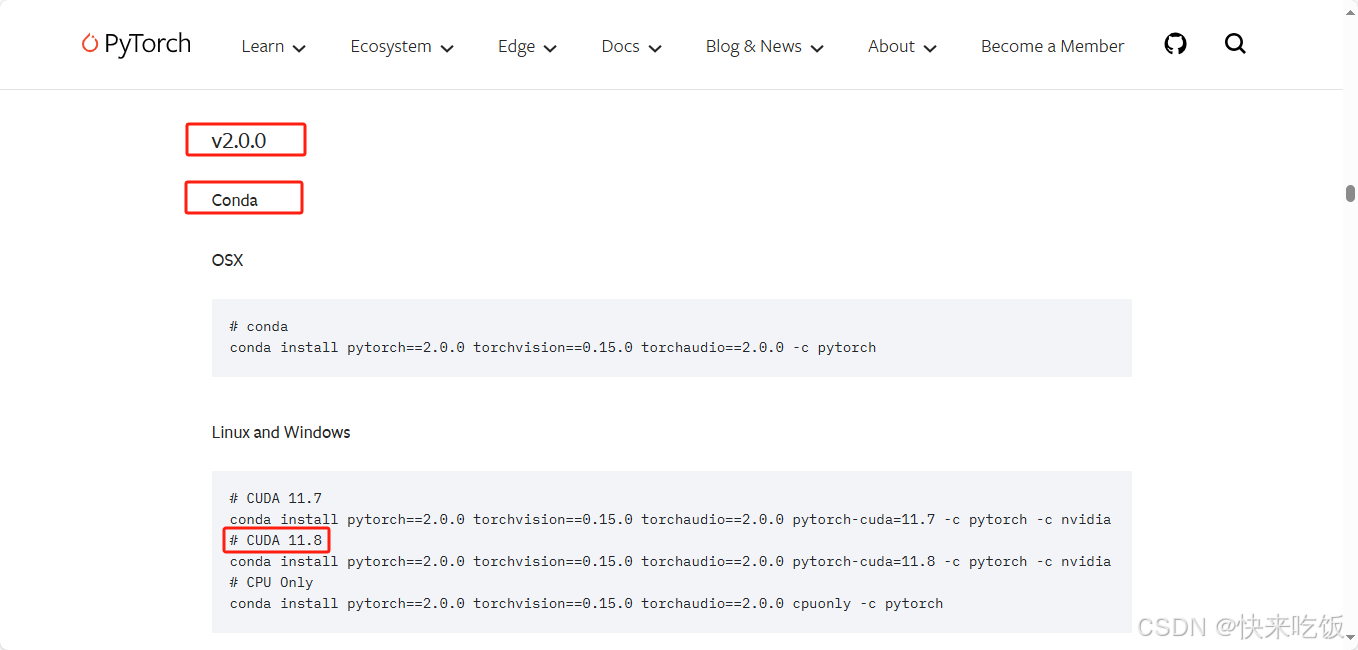Screen dimensions: 1358x650
Task: Expand the Docs dropdown chevron
Action: 655,47
